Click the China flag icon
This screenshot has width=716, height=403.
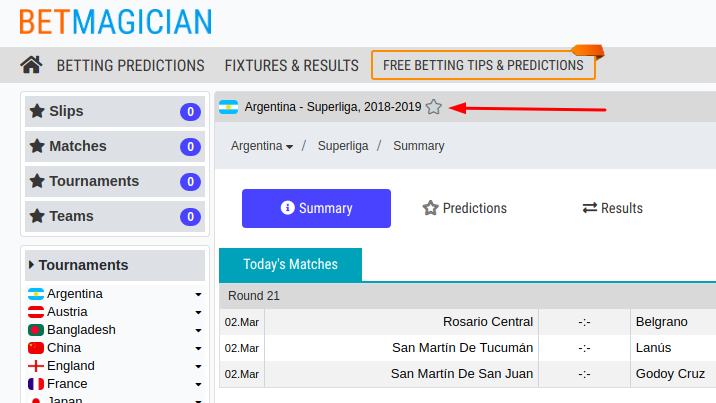click(x=36, y=348)
